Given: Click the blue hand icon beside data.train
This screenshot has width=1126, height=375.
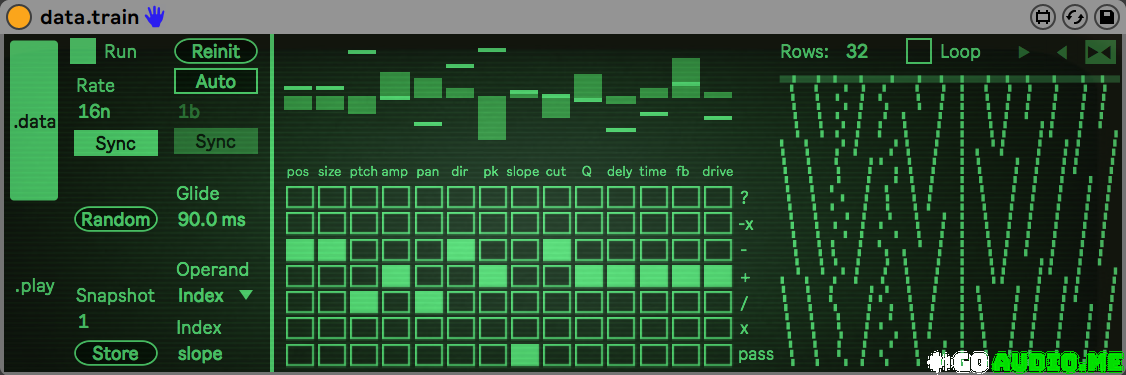Looking at the screenshot, I should pyautogui.click(x=154, y=17).
